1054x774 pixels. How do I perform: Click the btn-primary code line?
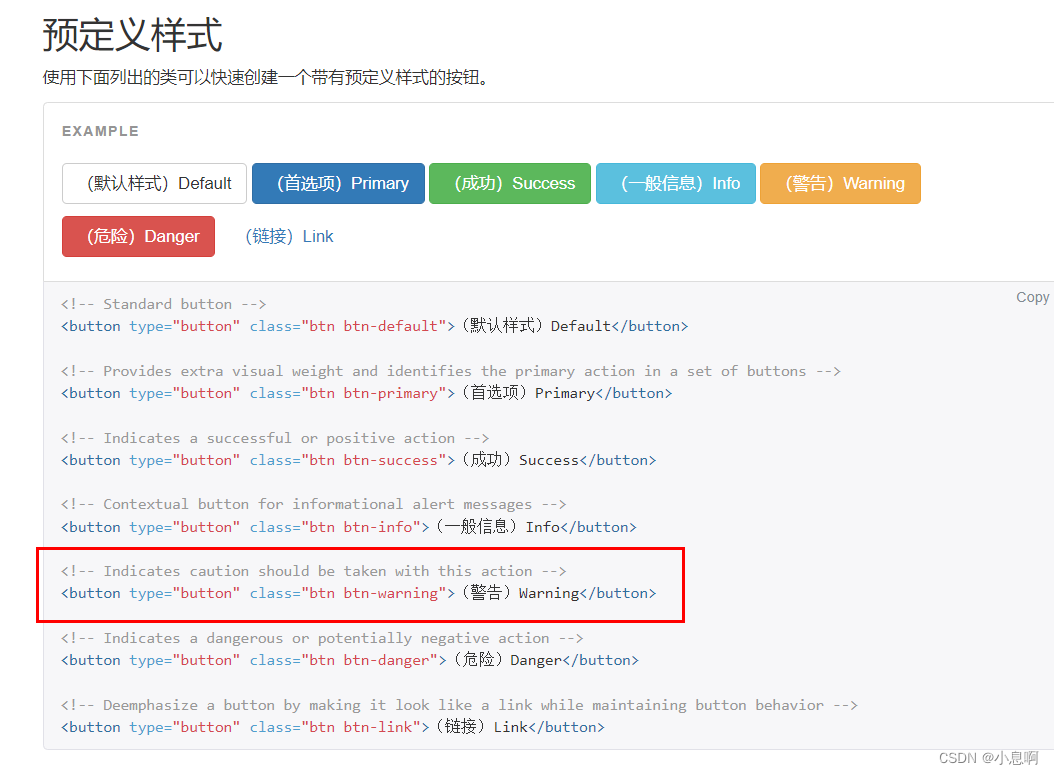(x=366, y=393)
